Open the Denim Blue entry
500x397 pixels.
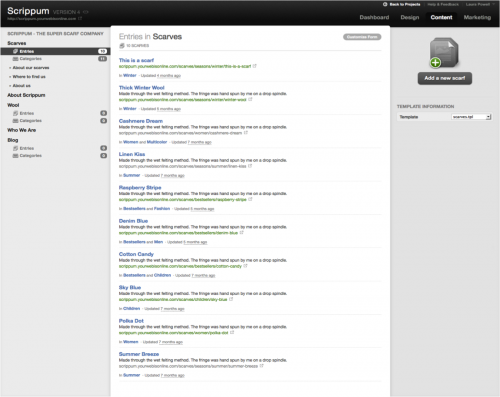coord(133,221)
